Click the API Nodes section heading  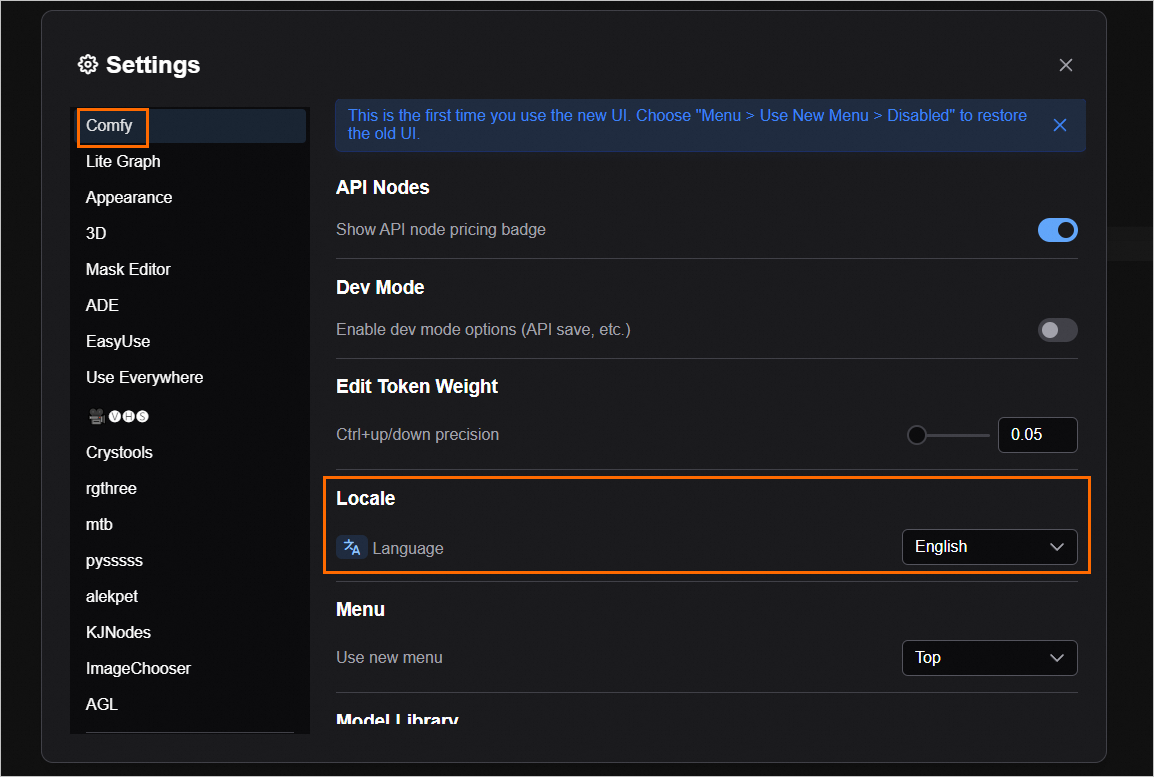(x=383, y=188)
